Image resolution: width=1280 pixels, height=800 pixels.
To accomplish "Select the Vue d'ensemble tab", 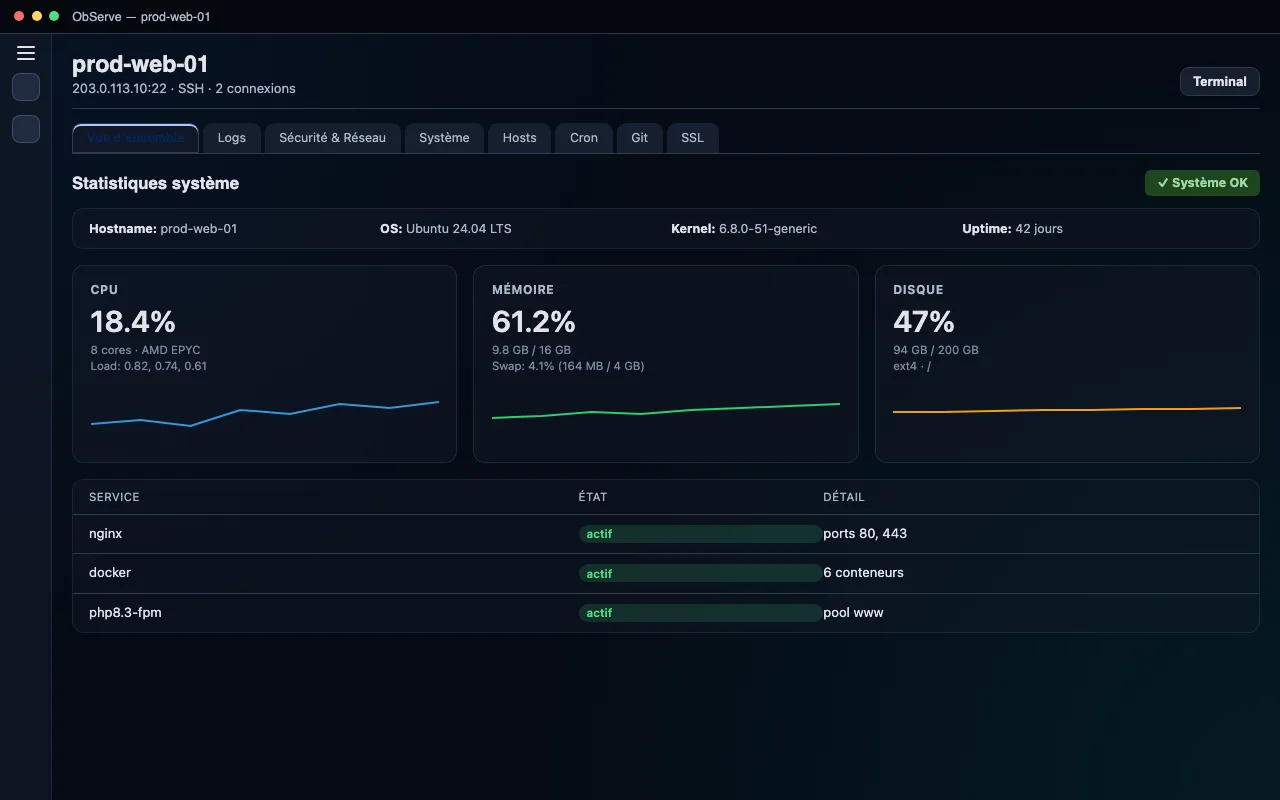I will (136, 138).
